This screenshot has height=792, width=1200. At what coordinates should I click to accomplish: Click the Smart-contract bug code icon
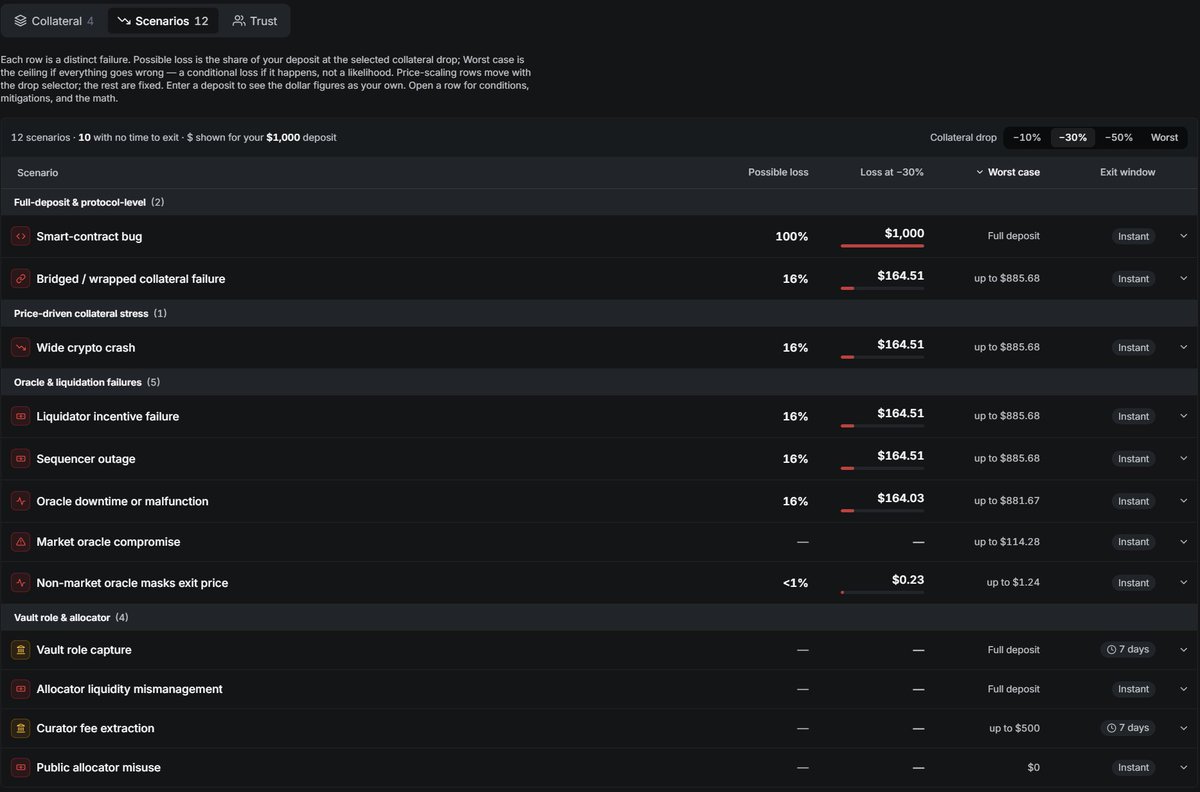coord(20,236)
